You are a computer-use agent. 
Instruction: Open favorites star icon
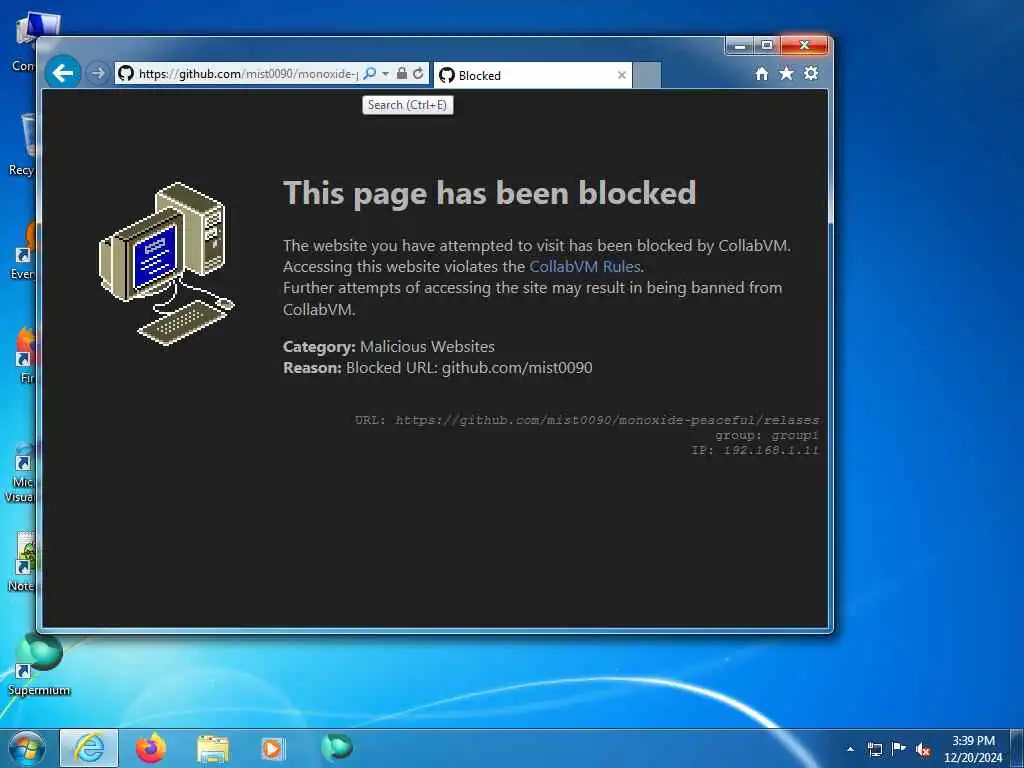point(786,74)
